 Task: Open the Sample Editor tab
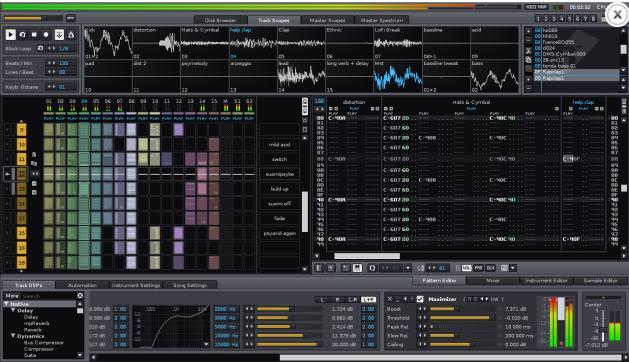[x=600, y=281]
